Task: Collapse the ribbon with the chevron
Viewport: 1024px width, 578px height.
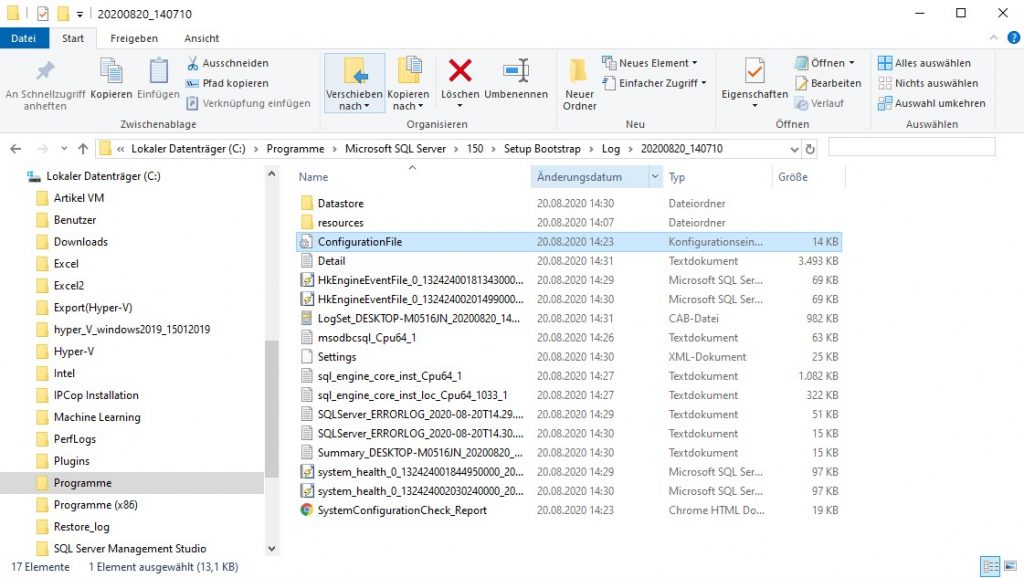Action: [993, 38]
